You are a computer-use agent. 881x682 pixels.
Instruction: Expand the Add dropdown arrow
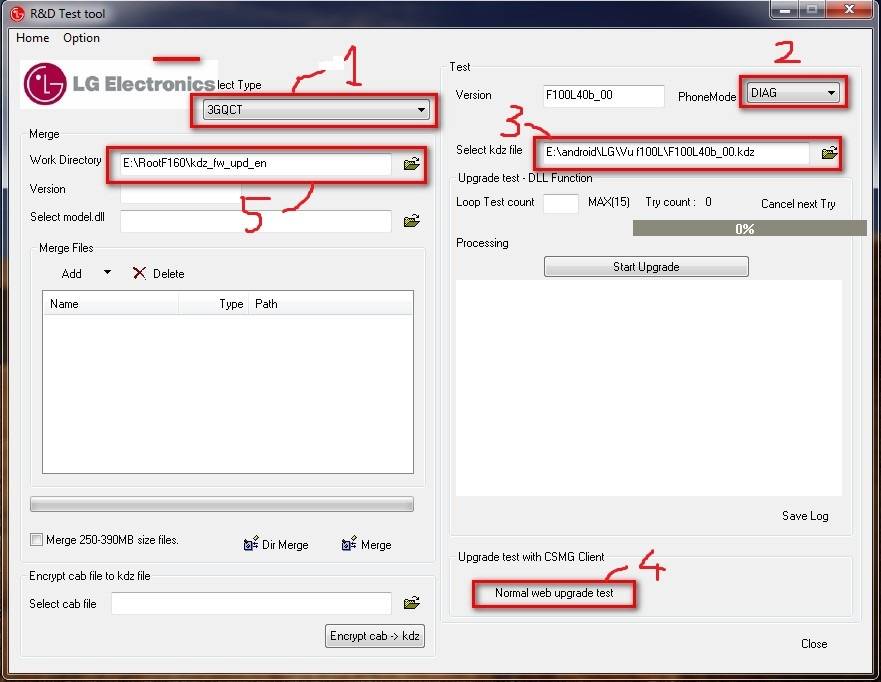pos(107,272)
